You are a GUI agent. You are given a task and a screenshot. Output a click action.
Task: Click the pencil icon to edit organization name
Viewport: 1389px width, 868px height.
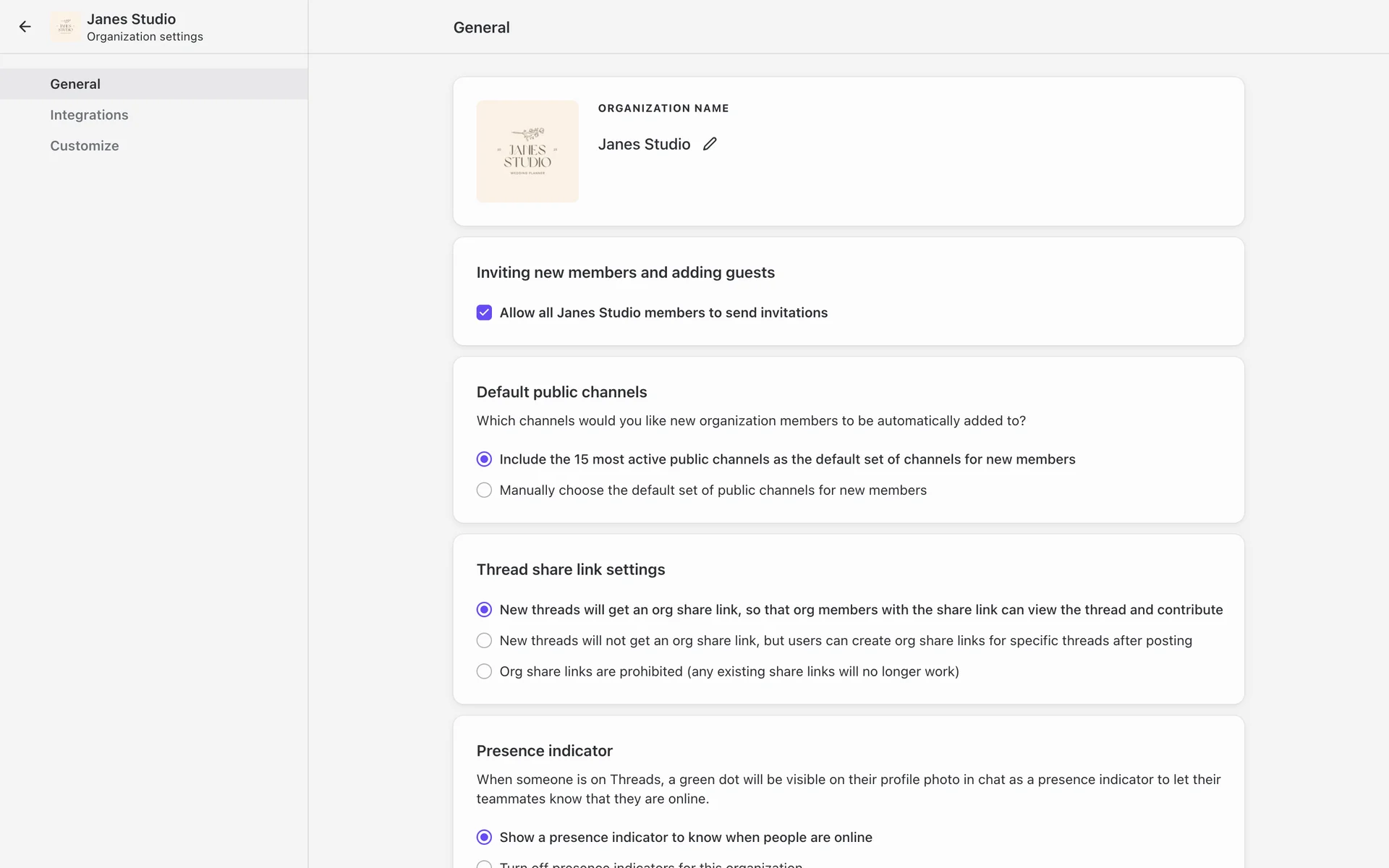coord(710,144)
